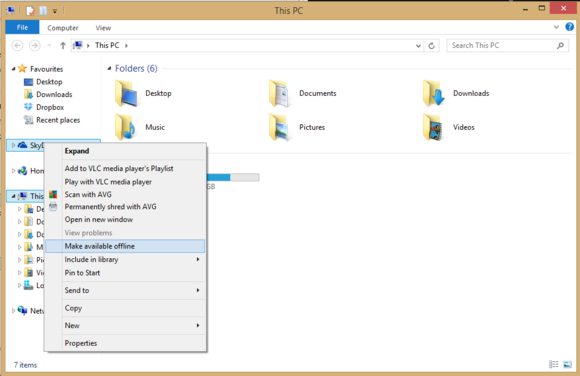Expand the ribbon with the chevron

tap(556, 27)
